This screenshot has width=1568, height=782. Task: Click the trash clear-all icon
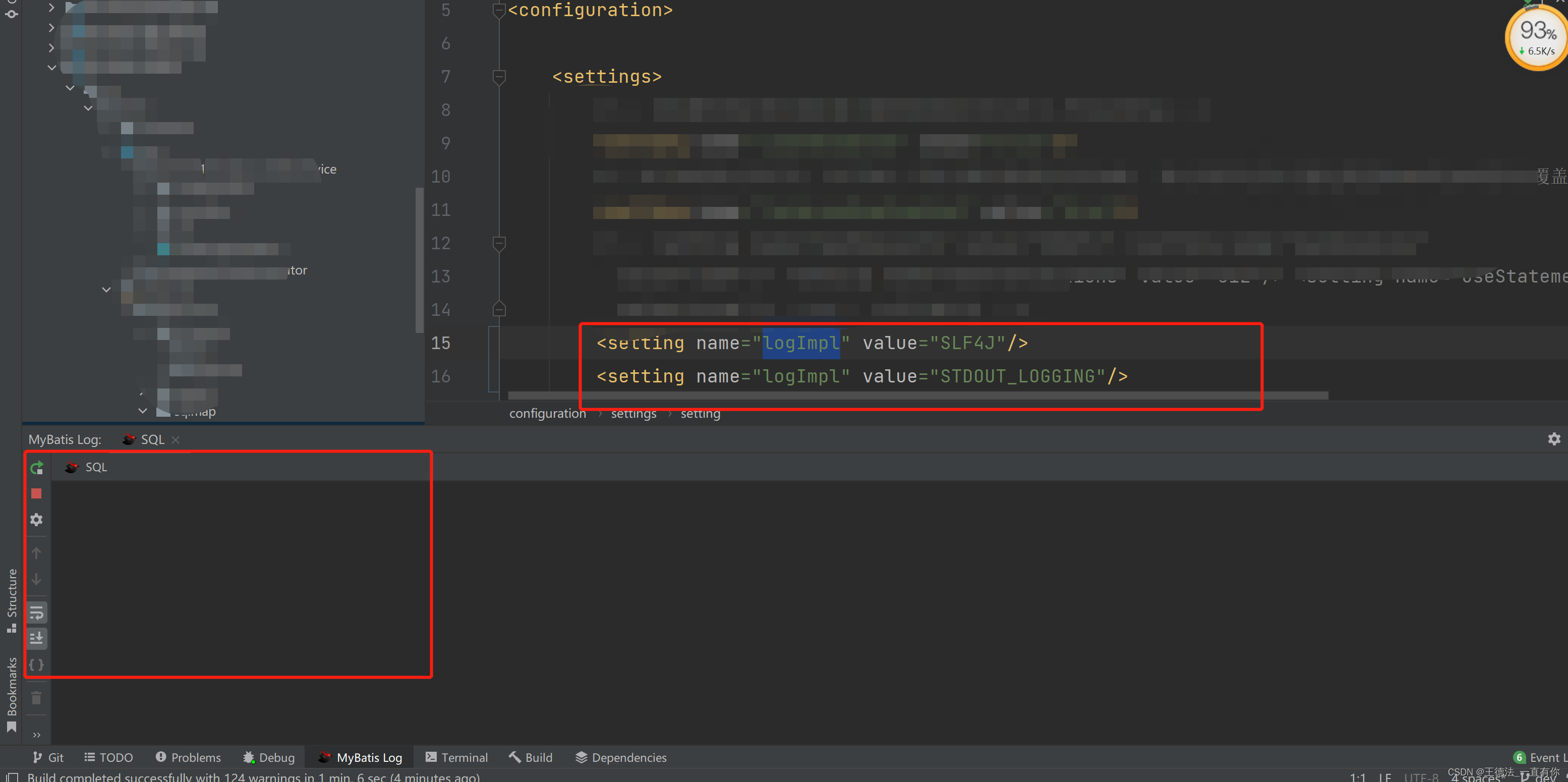36,698
